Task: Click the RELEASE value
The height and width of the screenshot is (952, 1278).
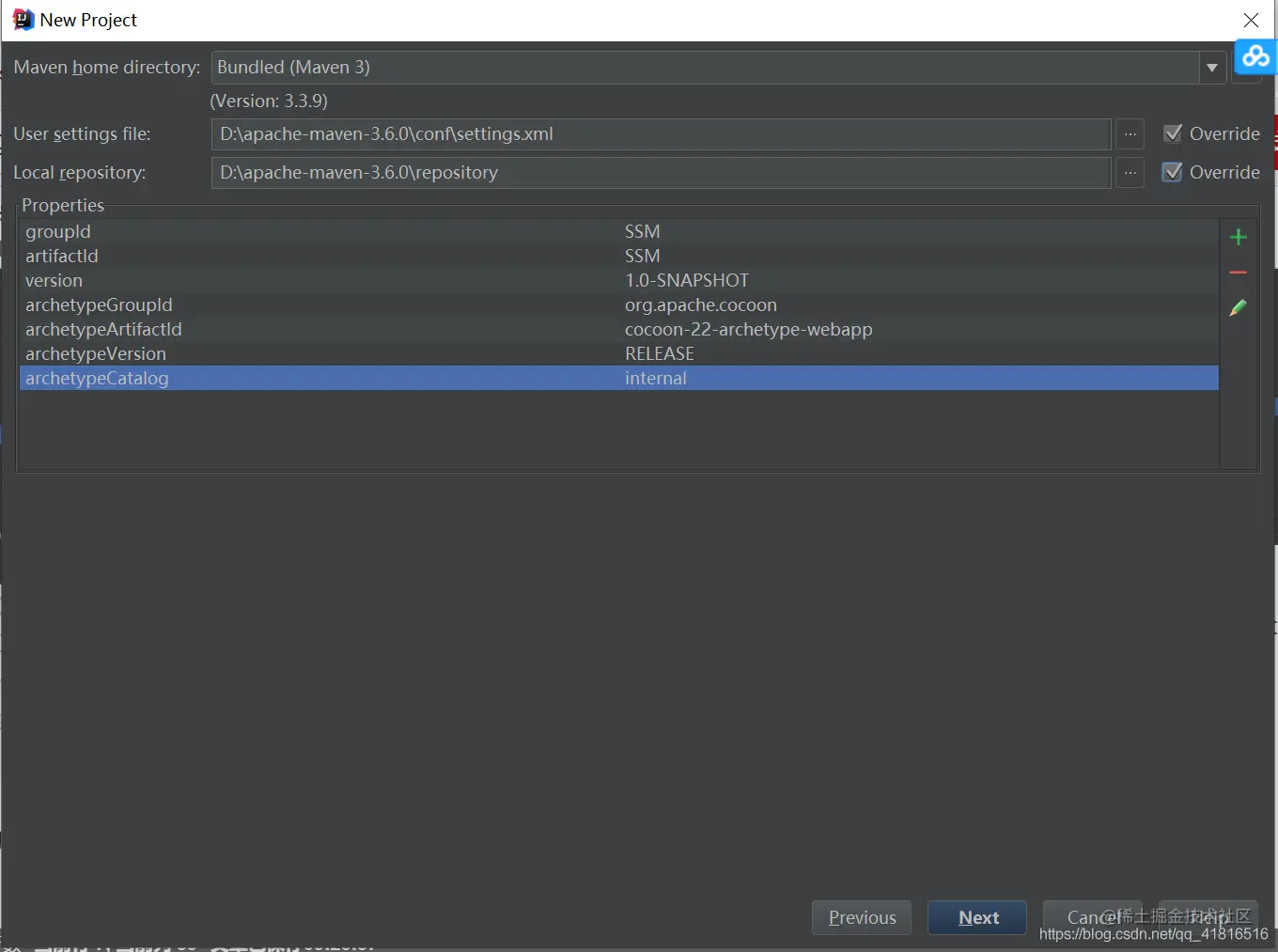Action: (x=660, y=353)
